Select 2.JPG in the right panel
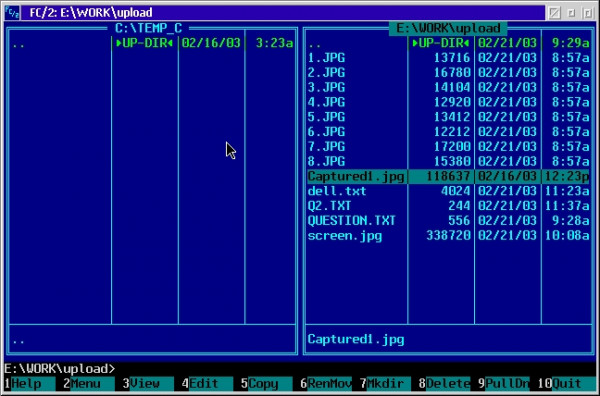 pos(448,73)
